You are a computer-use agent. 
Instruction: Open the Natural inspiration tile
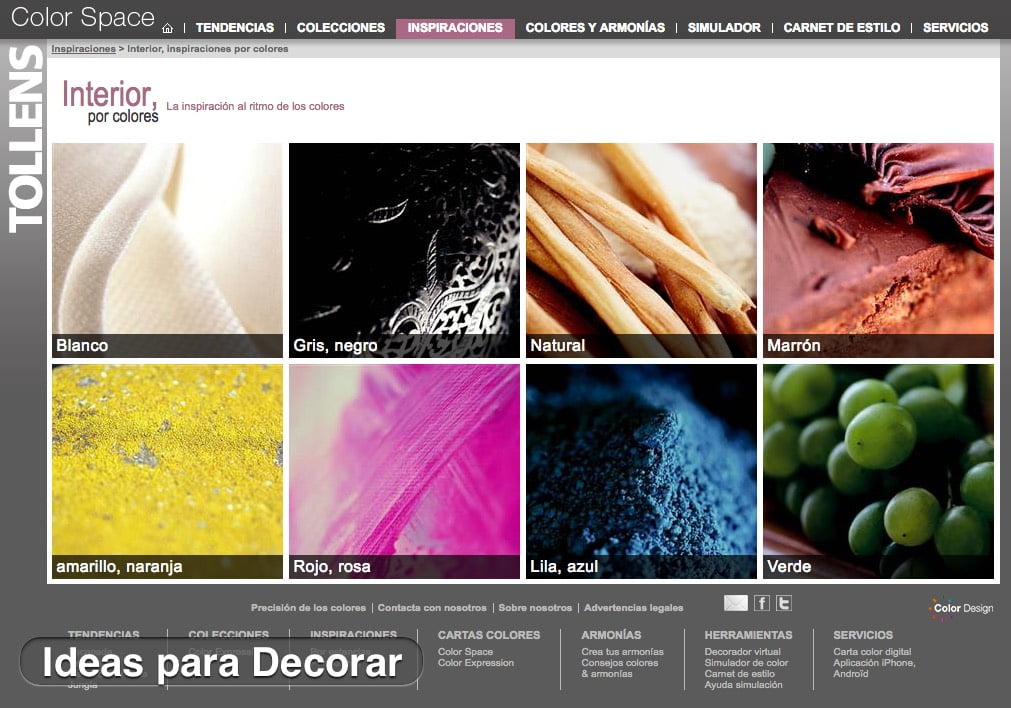coord(642,250)
